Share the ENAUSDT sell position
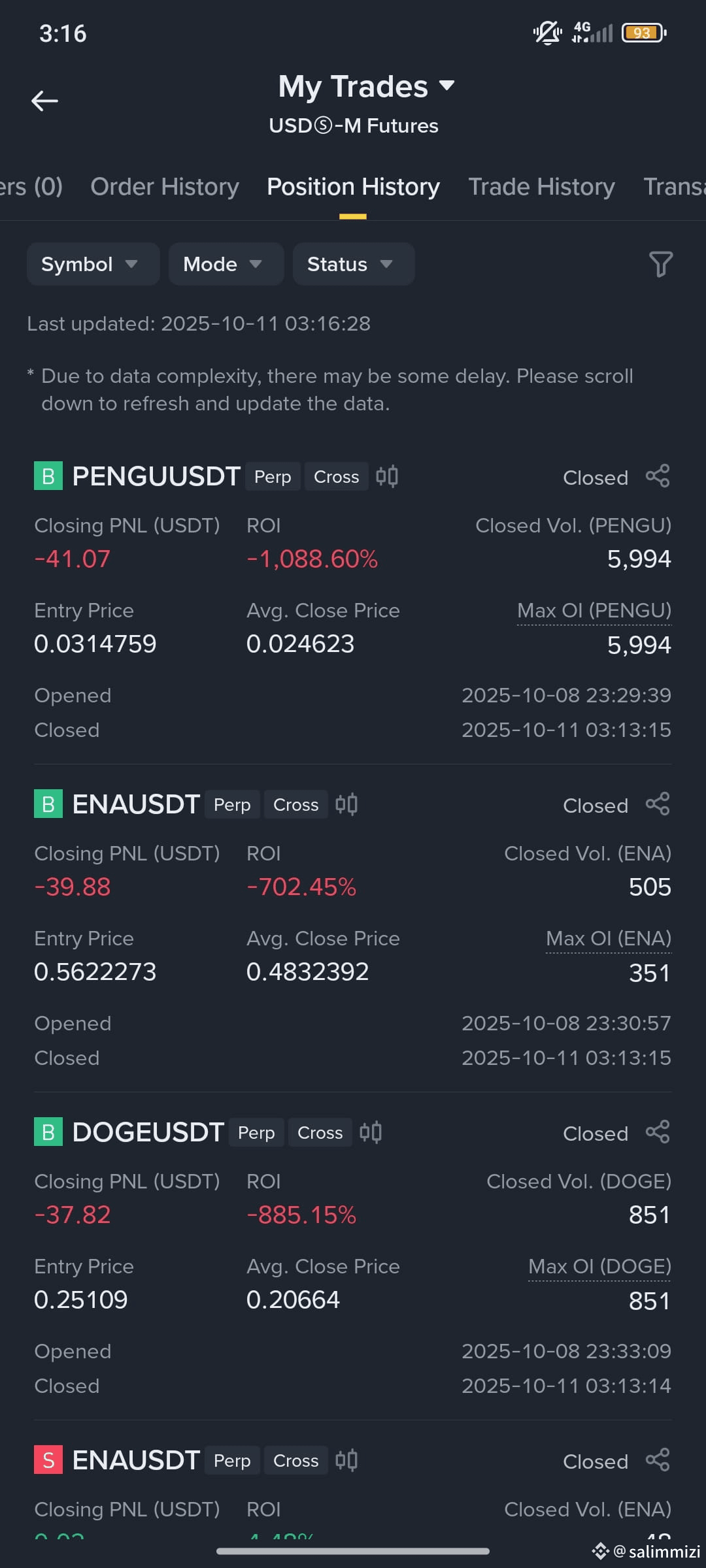The height and width of the screenshot is (1568, 706). pyautogui.click(x=658, y=1460)
